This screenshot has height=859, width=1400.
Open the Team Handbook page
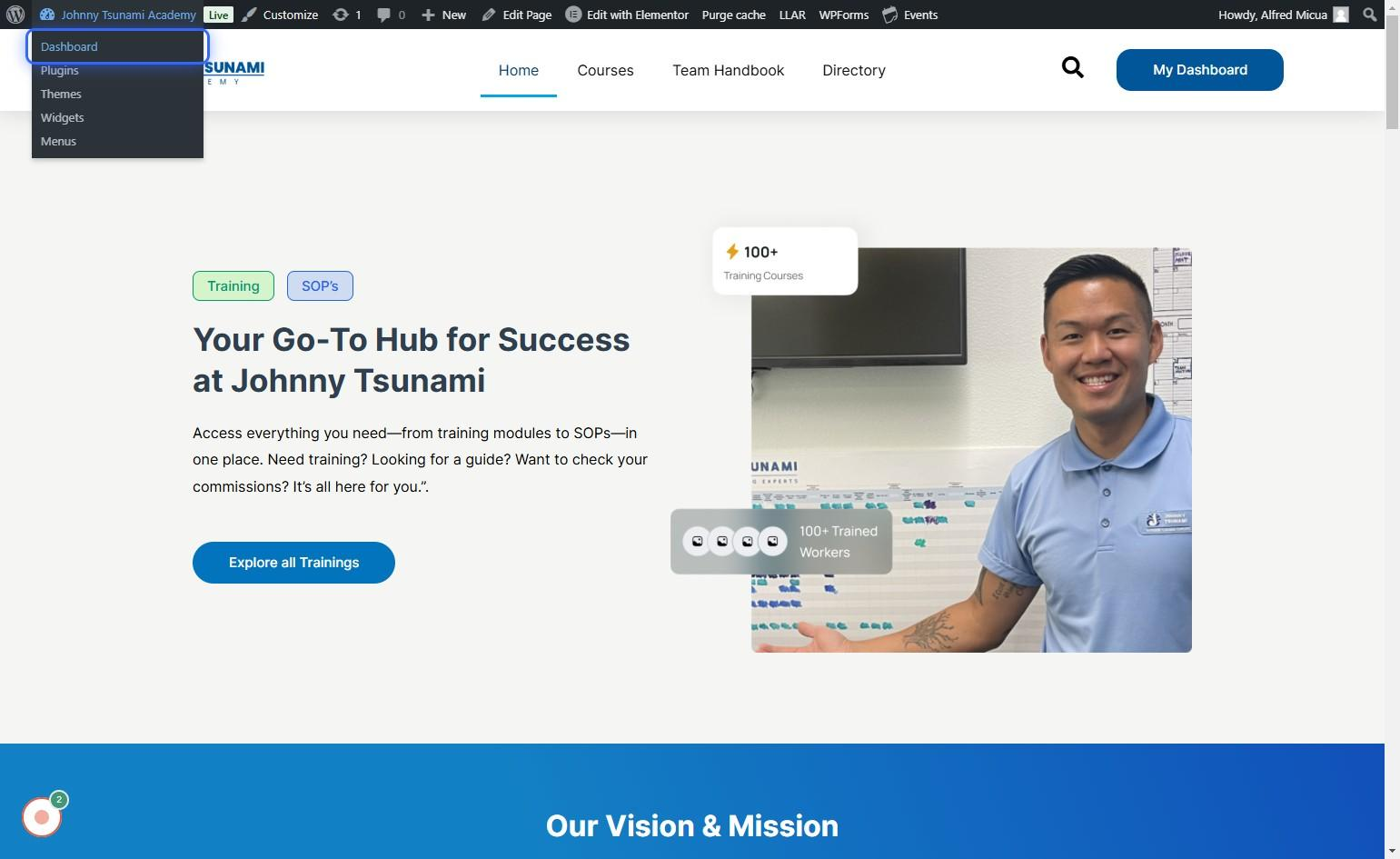point(728,70)
